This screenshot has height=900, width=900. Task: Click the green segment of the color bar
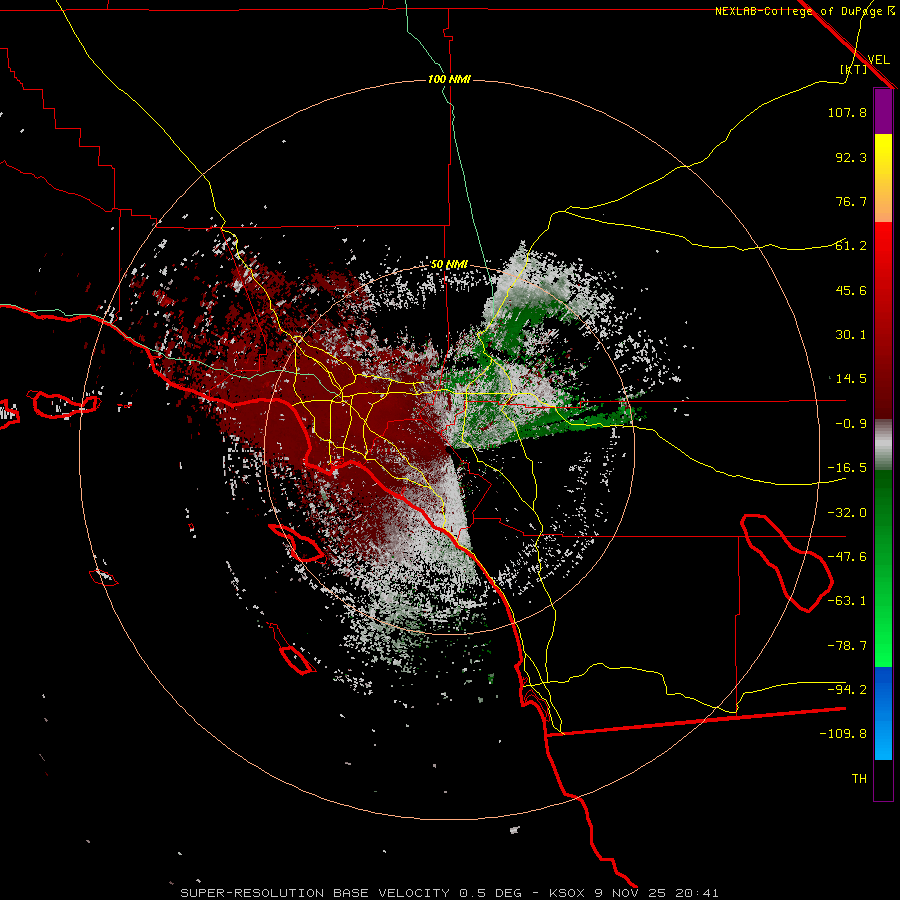coord(883,568)
